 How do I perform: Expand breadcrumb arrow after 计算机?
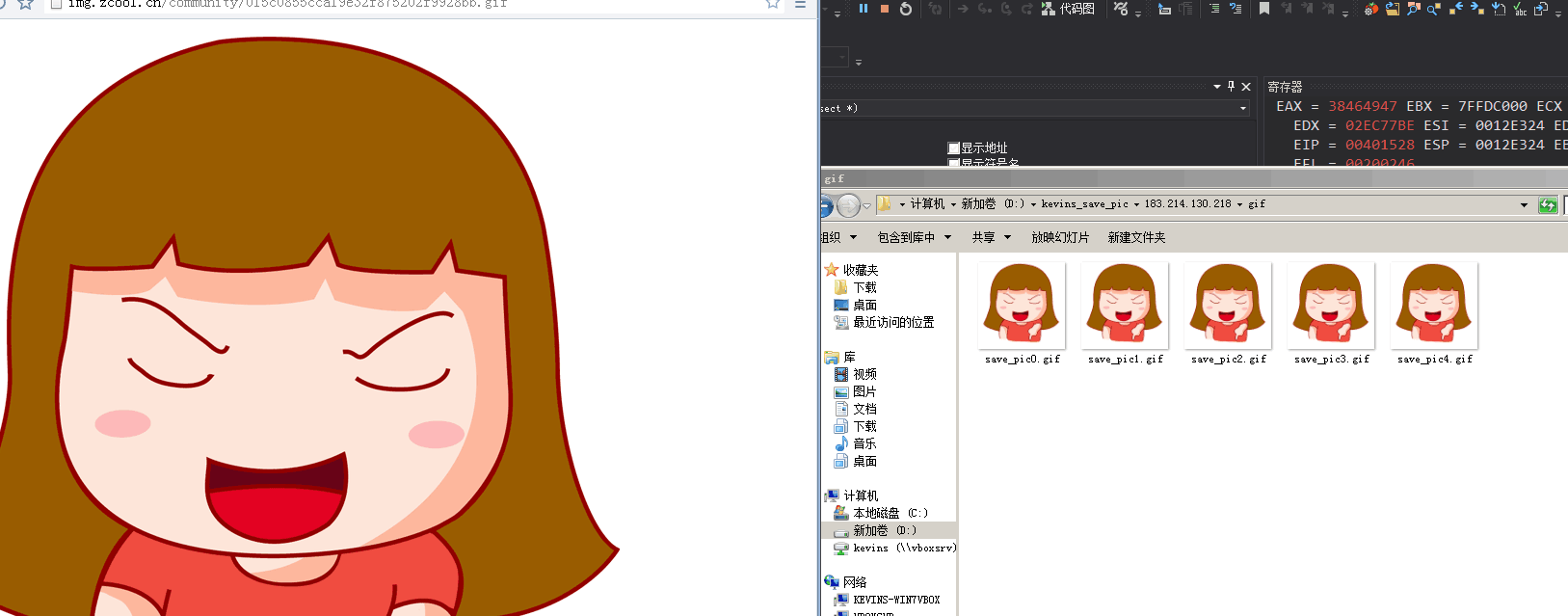point(953,204)
